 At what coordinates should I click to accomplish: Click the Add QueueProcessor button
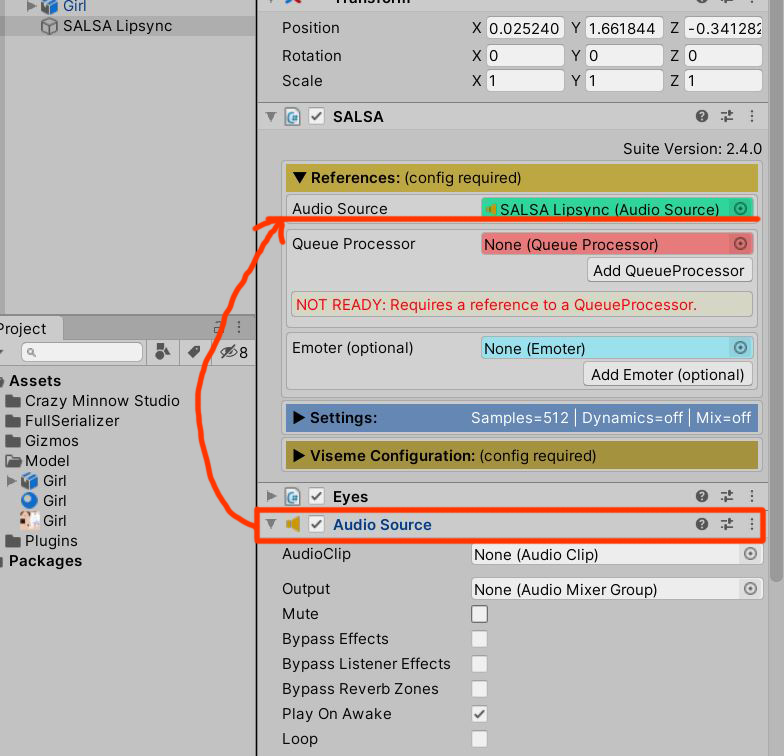click(668, 270)
